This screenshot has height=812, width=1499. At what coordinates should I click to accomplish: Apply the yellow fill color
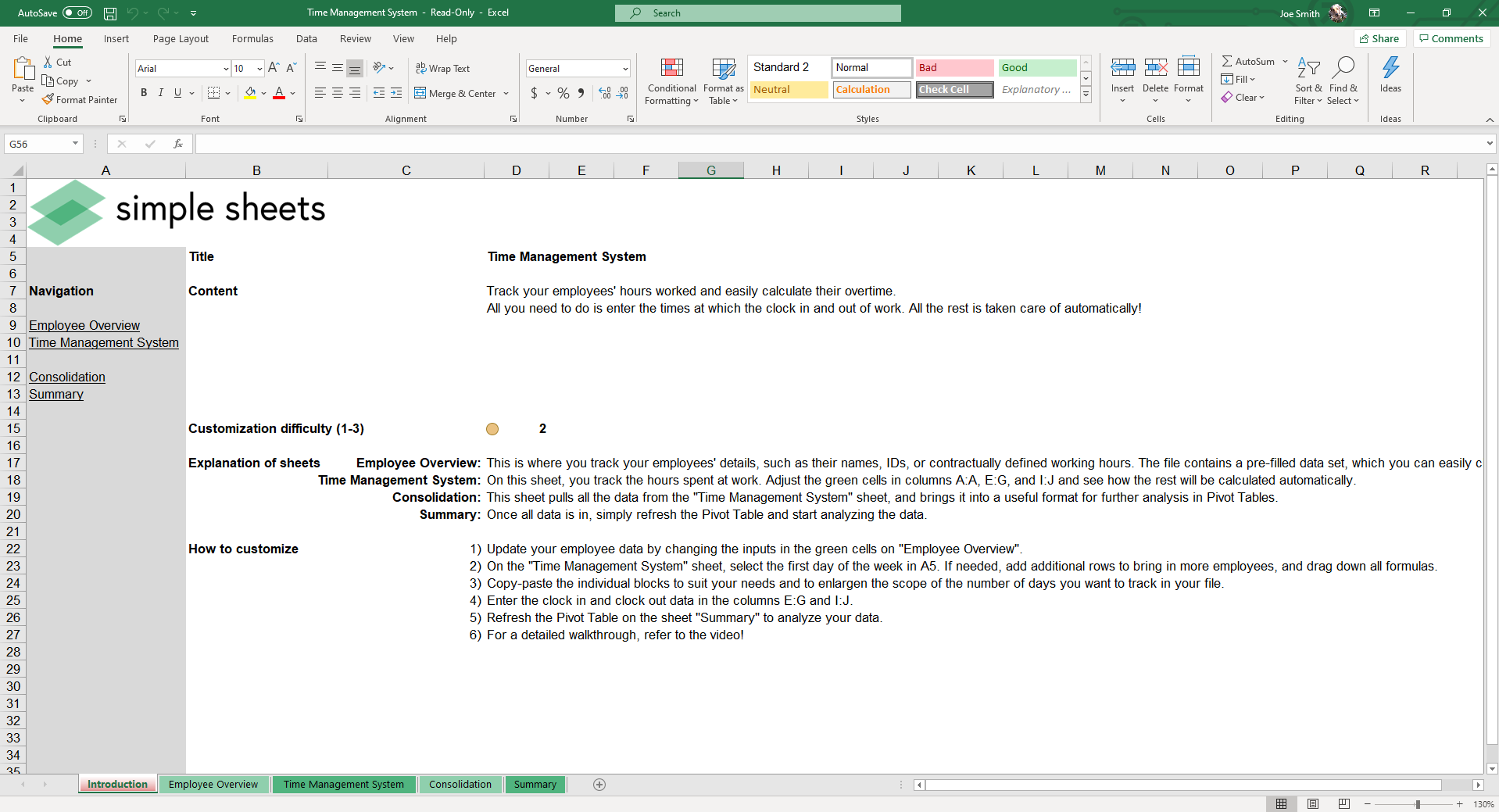click(250, 93)
